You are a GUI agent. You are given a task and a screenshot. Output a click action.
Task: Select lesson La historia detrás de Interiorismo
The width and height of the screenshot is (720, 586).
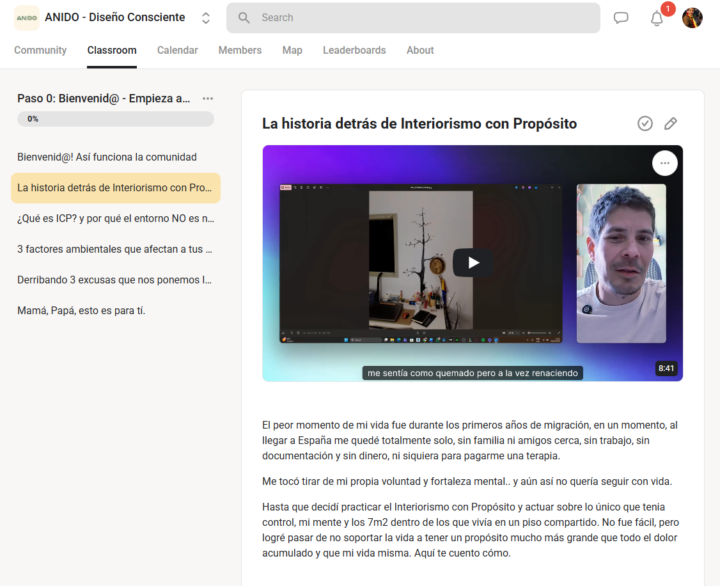coord(115,188)
